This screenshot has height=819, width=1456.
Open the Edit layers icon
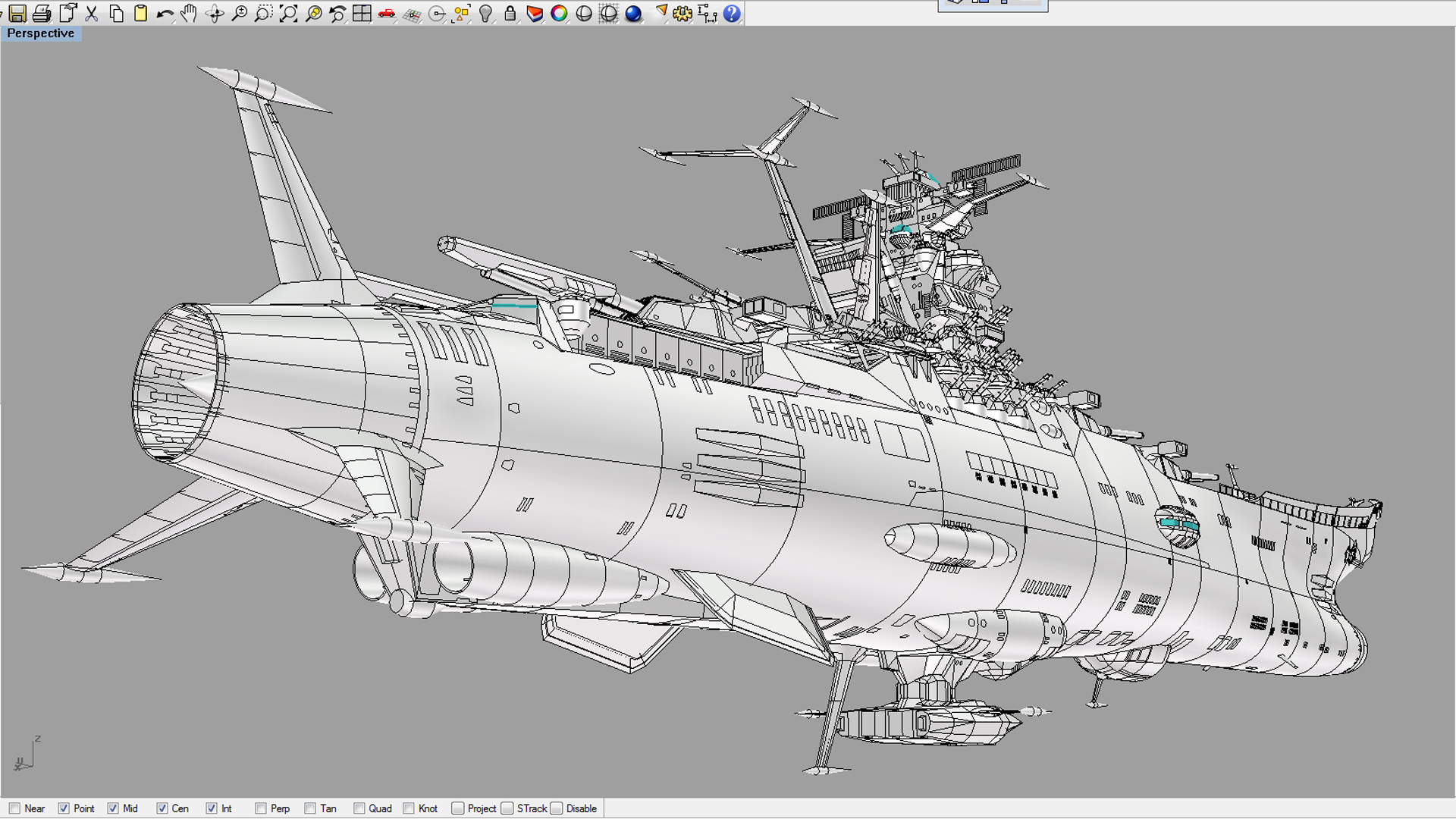pos(535,14)
